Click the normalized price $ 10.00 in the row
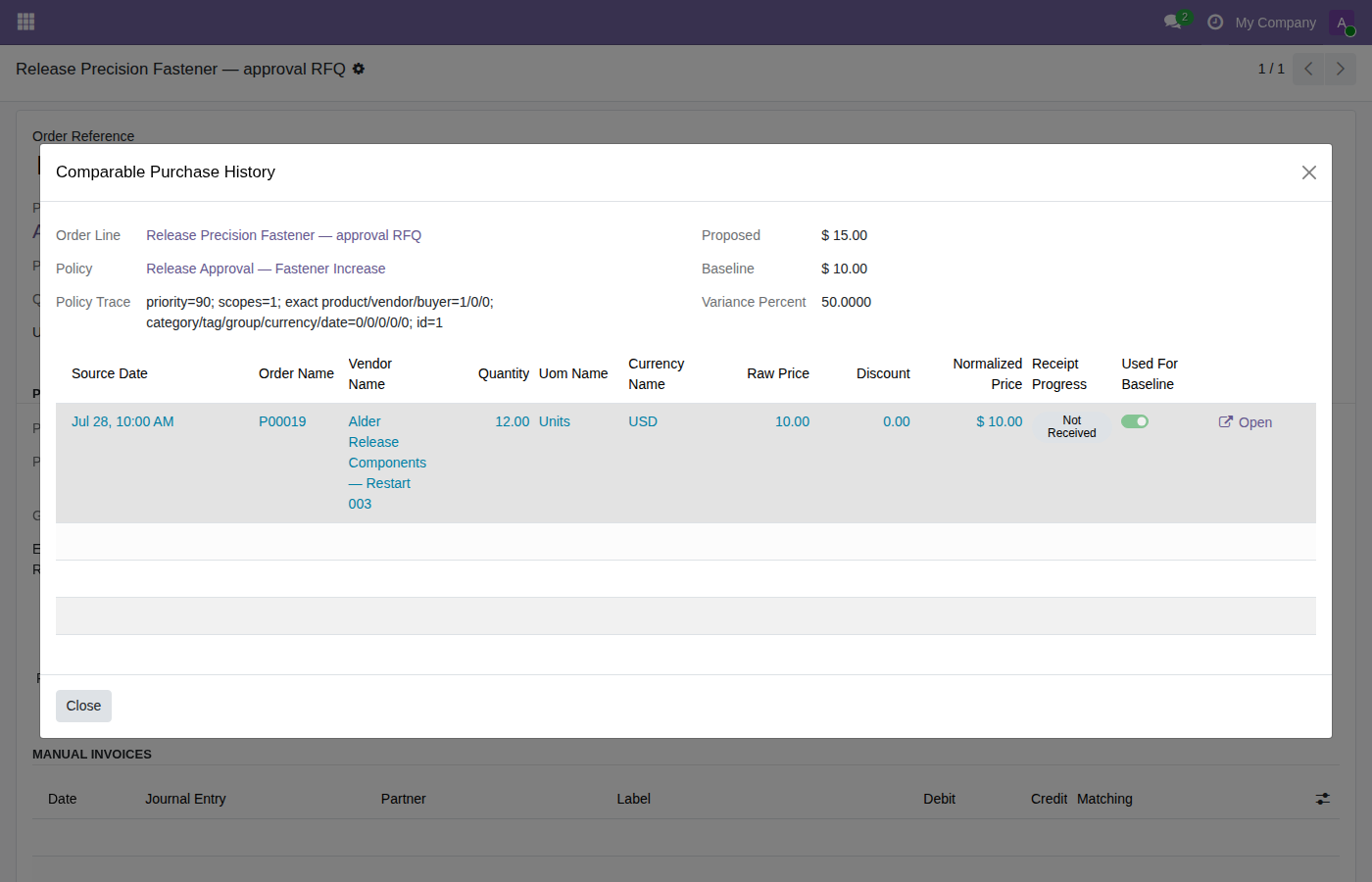1372x882 pixels. (x=999, y=421)
